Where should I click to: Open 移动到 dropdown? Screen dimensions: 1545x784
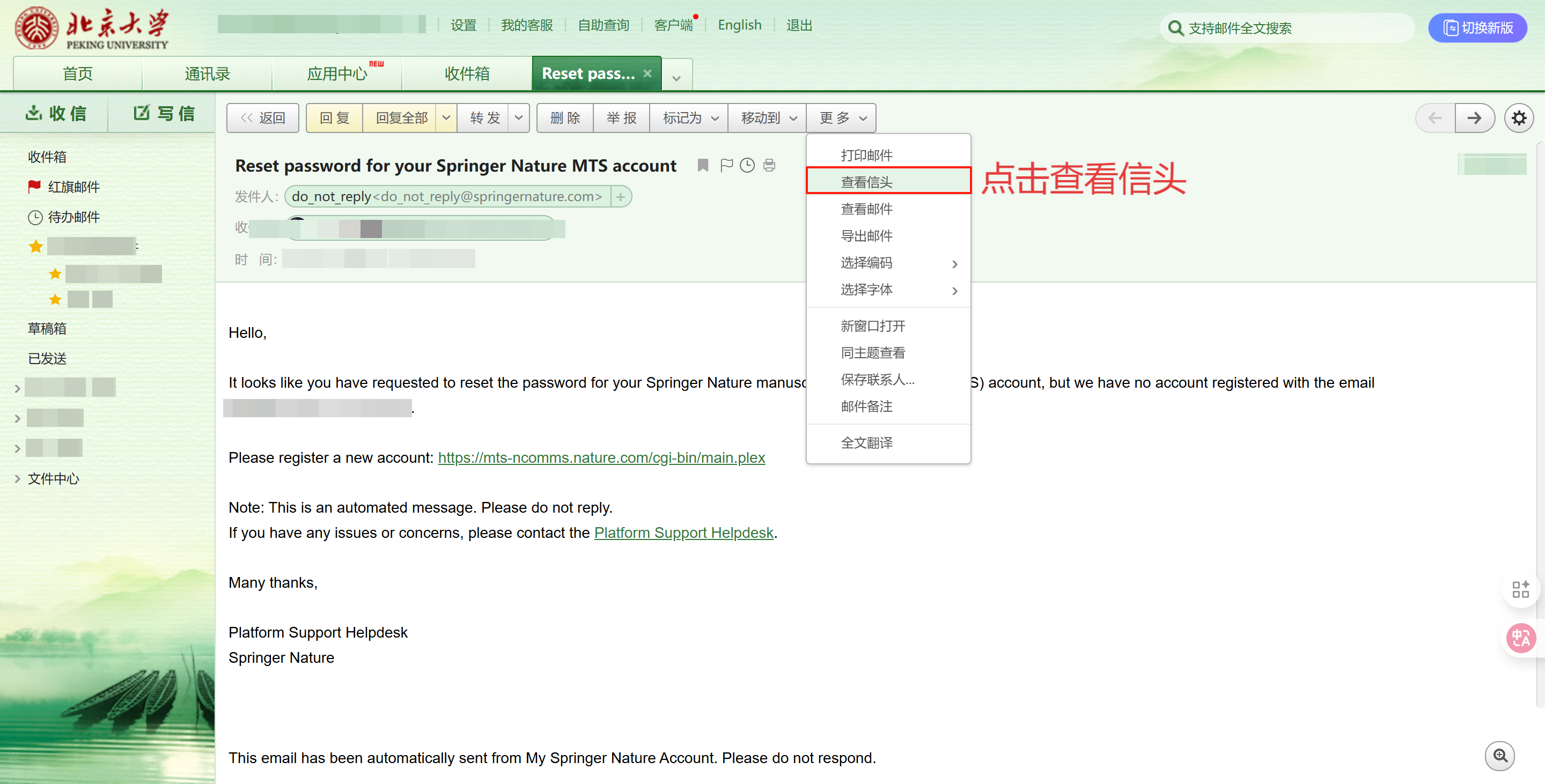[x=768, y=118]
